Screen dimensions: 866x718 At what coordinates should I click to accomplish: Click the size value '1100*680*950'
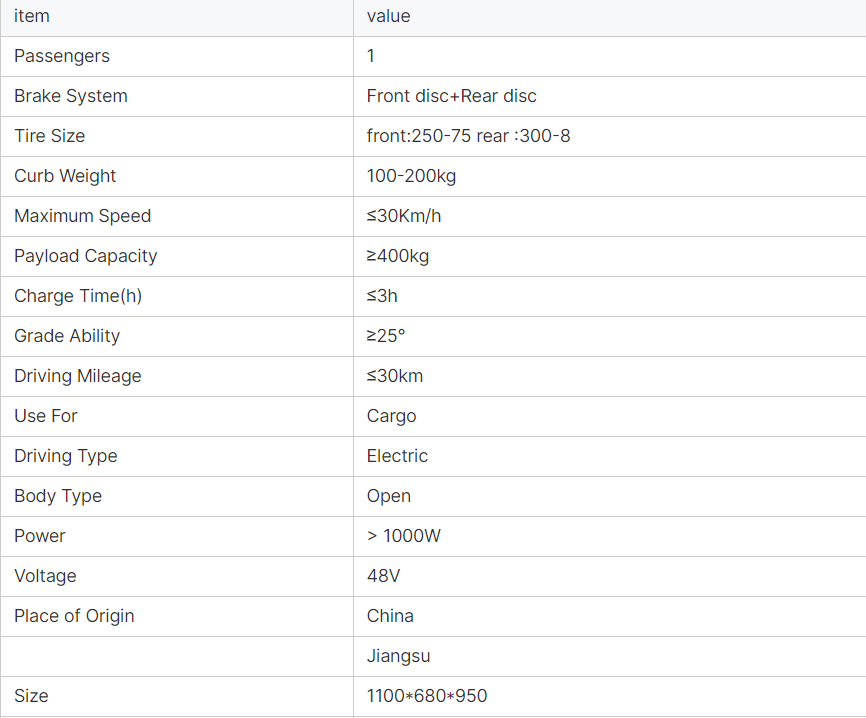point(427,696)
